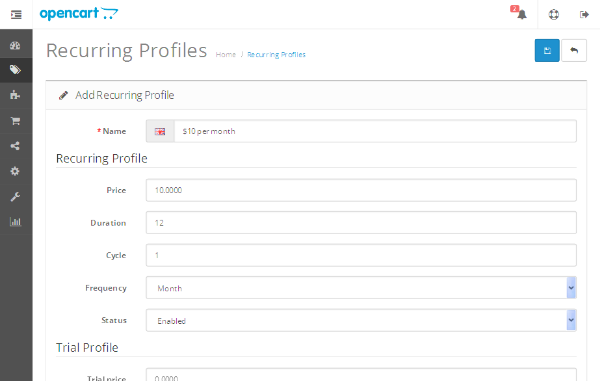The image size is (600, 381).
Task: Open the Status dropdown
Action: (x=361, y=320)
